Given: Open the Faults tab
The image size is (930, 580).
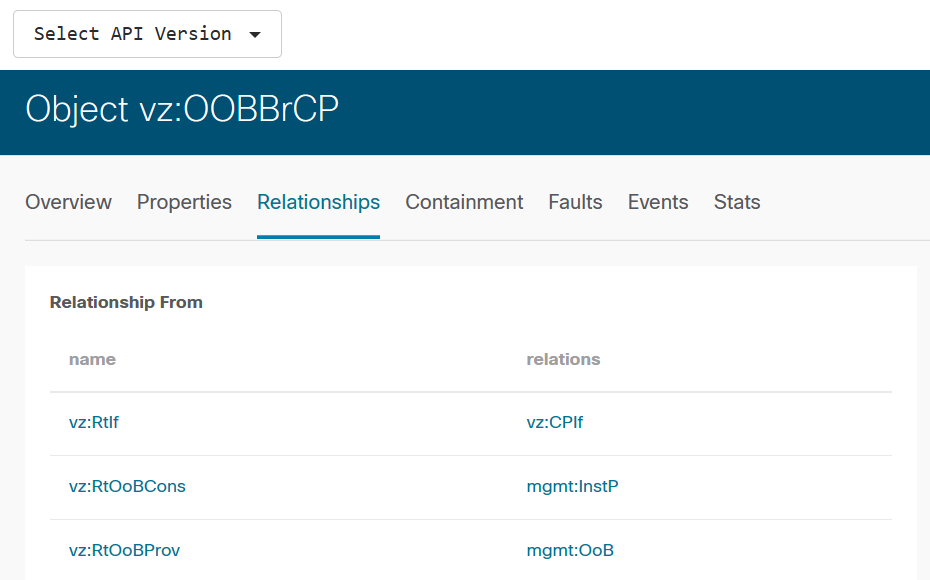Looking at the screenshot, I should click(575, 202).
